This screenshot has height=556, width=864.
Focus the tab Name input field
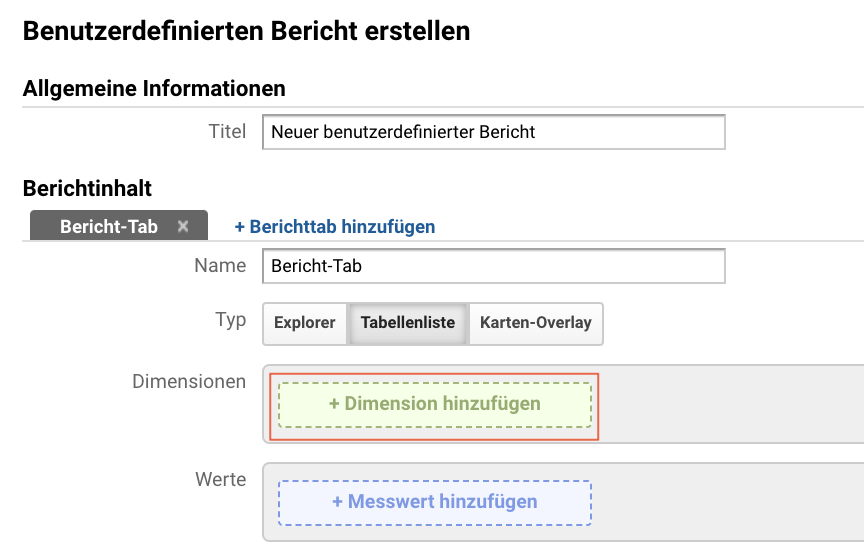tap(494, 266)
